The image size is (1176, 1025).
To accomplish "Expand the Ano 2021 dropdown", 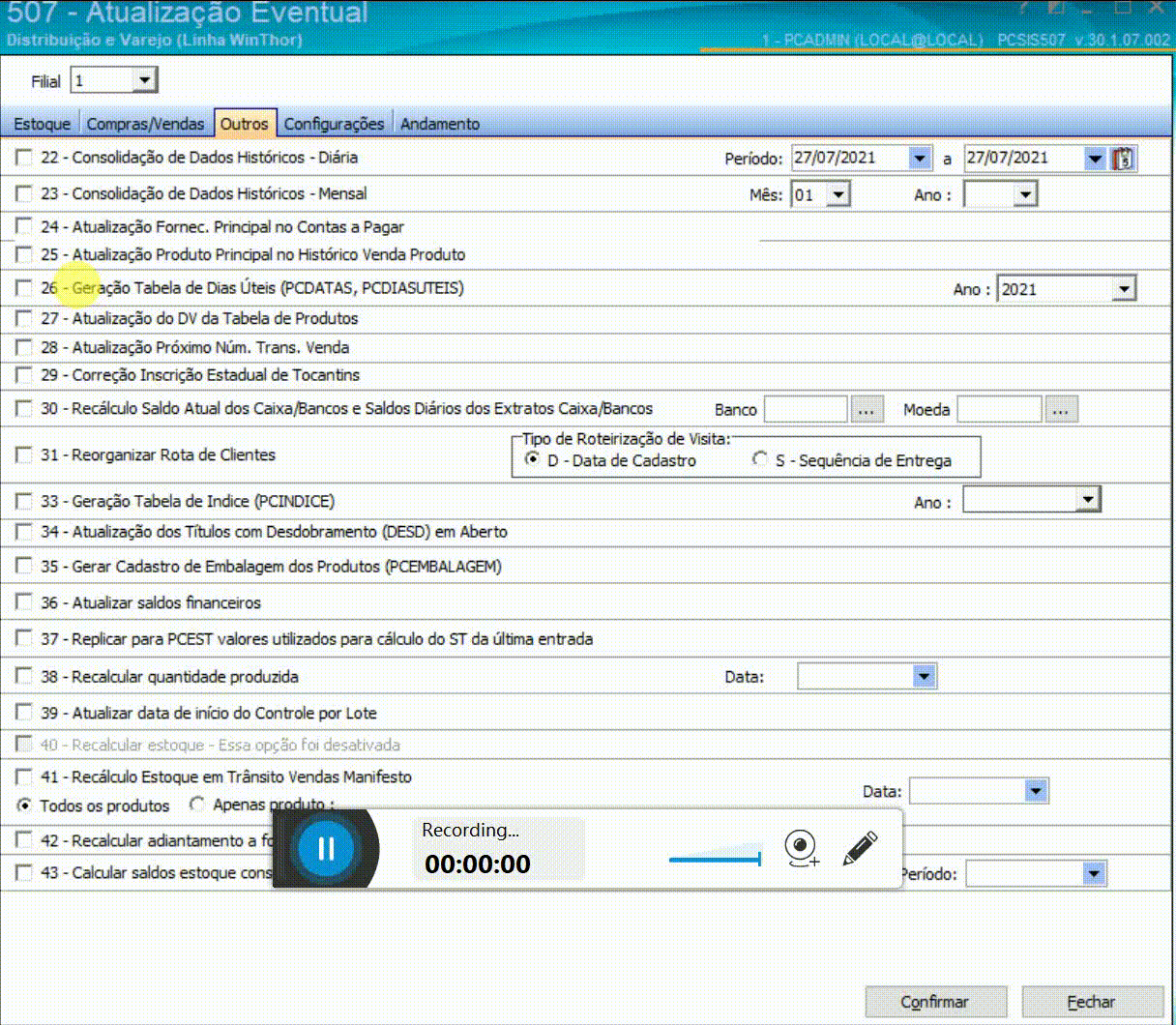I will click(x=1124, y=288).
